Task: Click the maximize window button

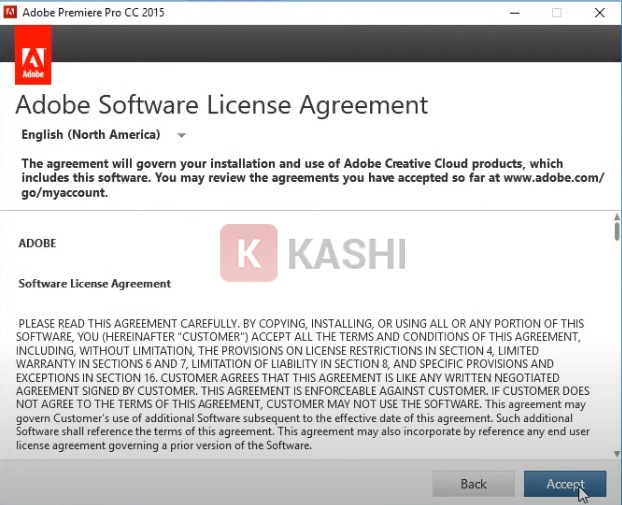Action: point(556,13)
